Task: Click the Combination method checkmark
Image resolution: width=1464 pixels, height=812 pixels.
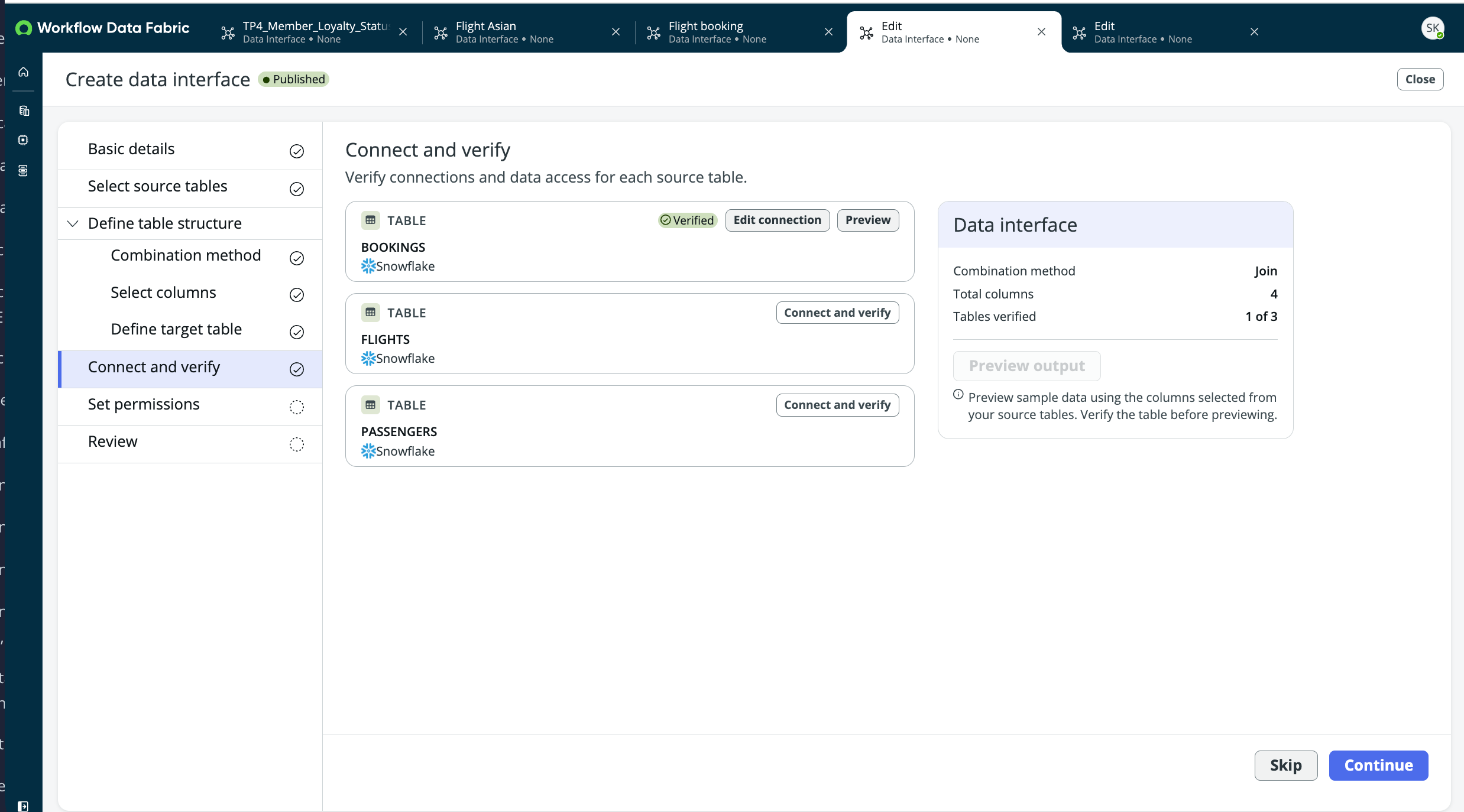Action: (x=297, y=258)
